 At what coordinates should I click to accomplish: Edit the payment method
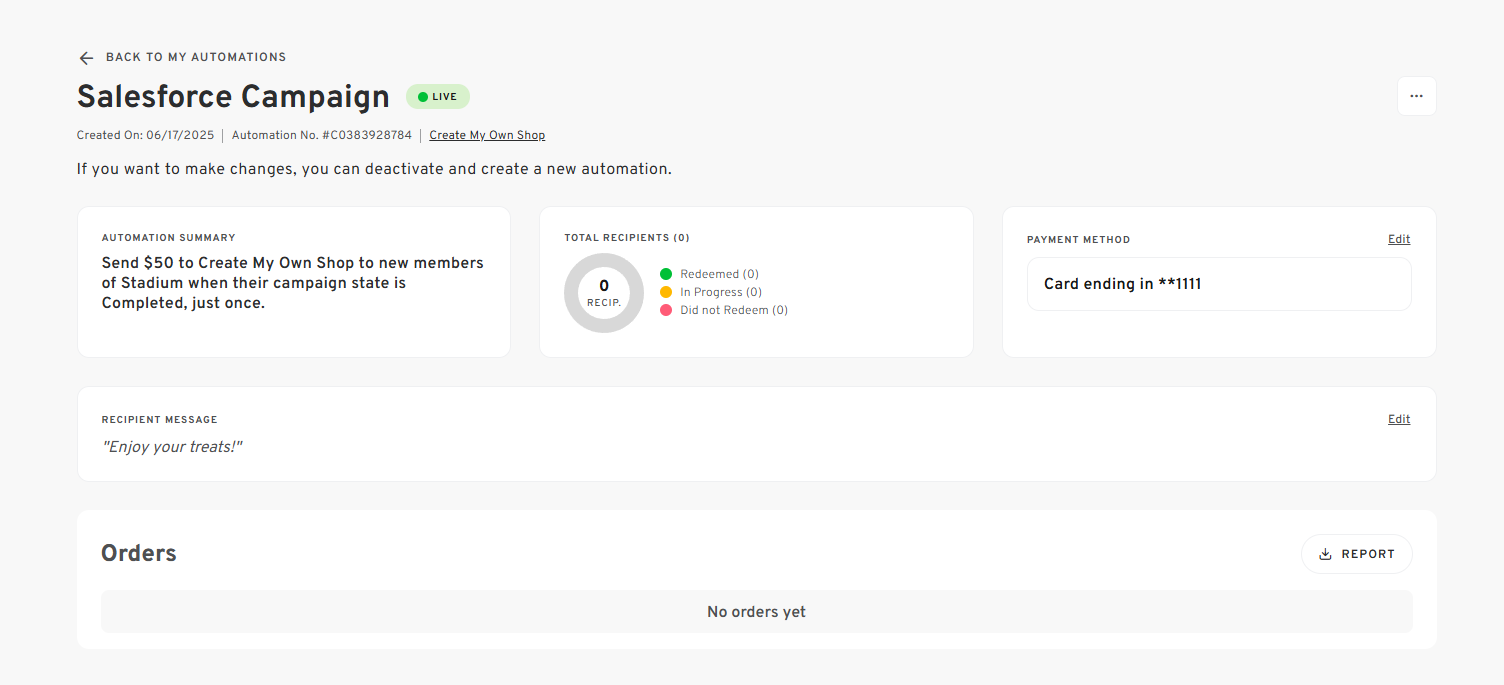click(1399, 239)
